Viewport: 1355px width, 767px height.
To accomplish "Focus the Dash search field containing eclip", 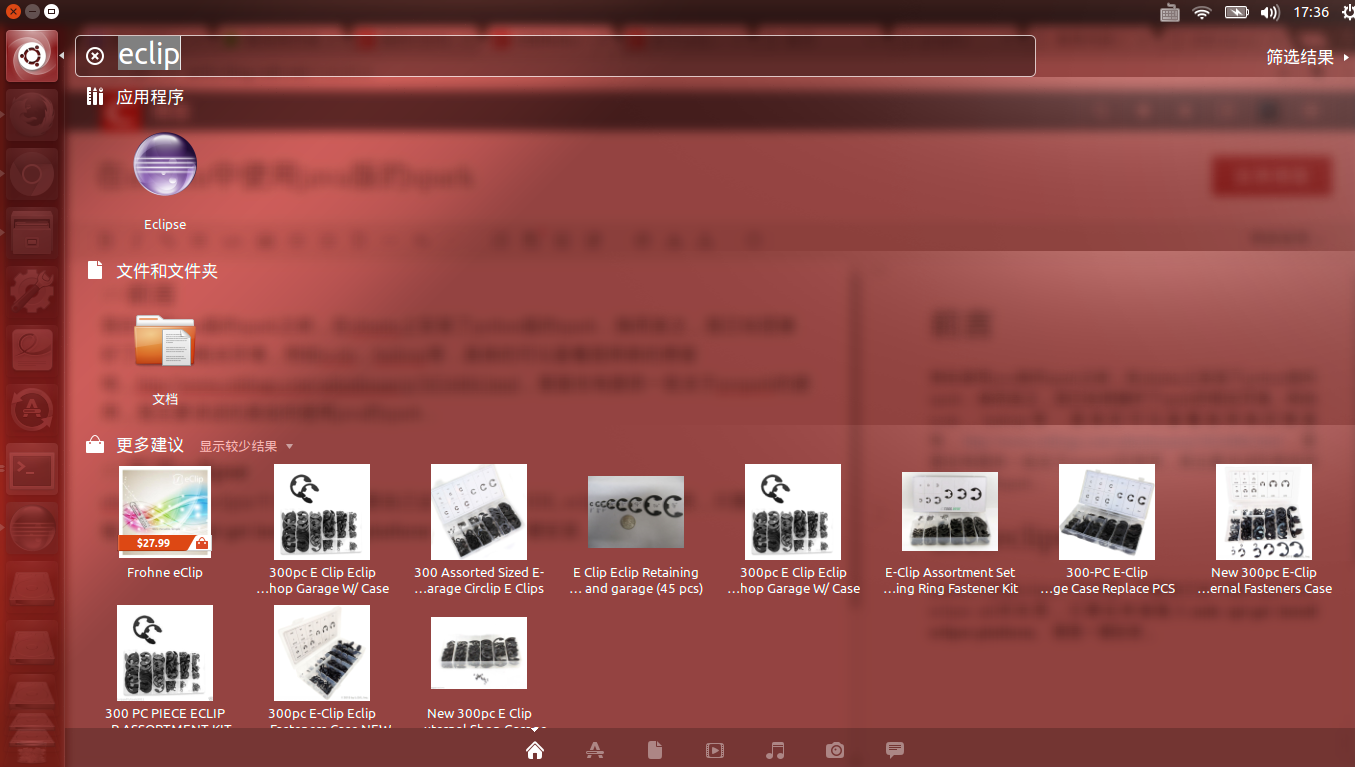I will pos(555,56).
